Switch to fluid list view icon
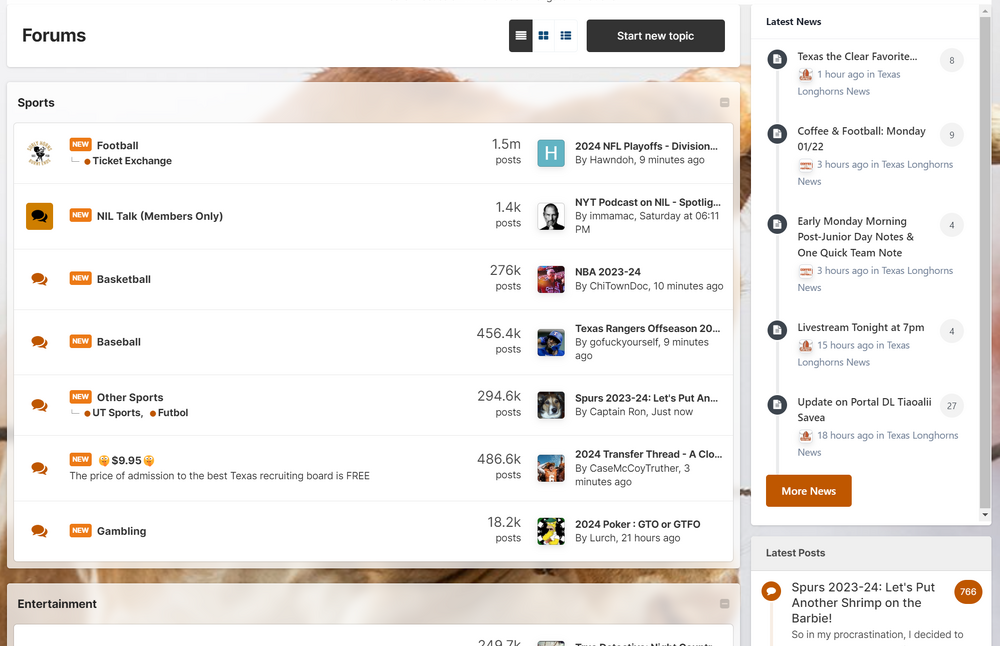The height and width of the screenshot is (646, 1000). (566, 36)
